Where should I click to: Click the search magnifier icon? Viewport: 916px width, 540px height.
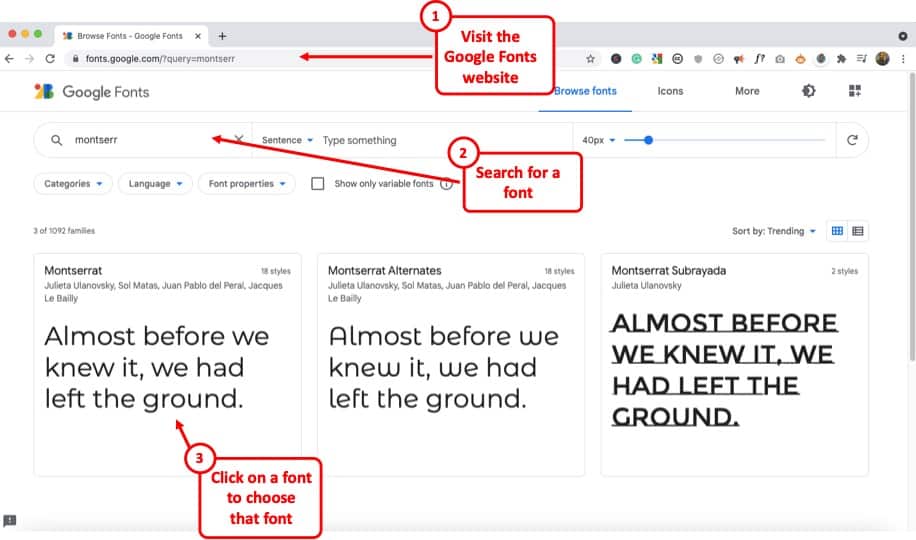pos(57,140)
